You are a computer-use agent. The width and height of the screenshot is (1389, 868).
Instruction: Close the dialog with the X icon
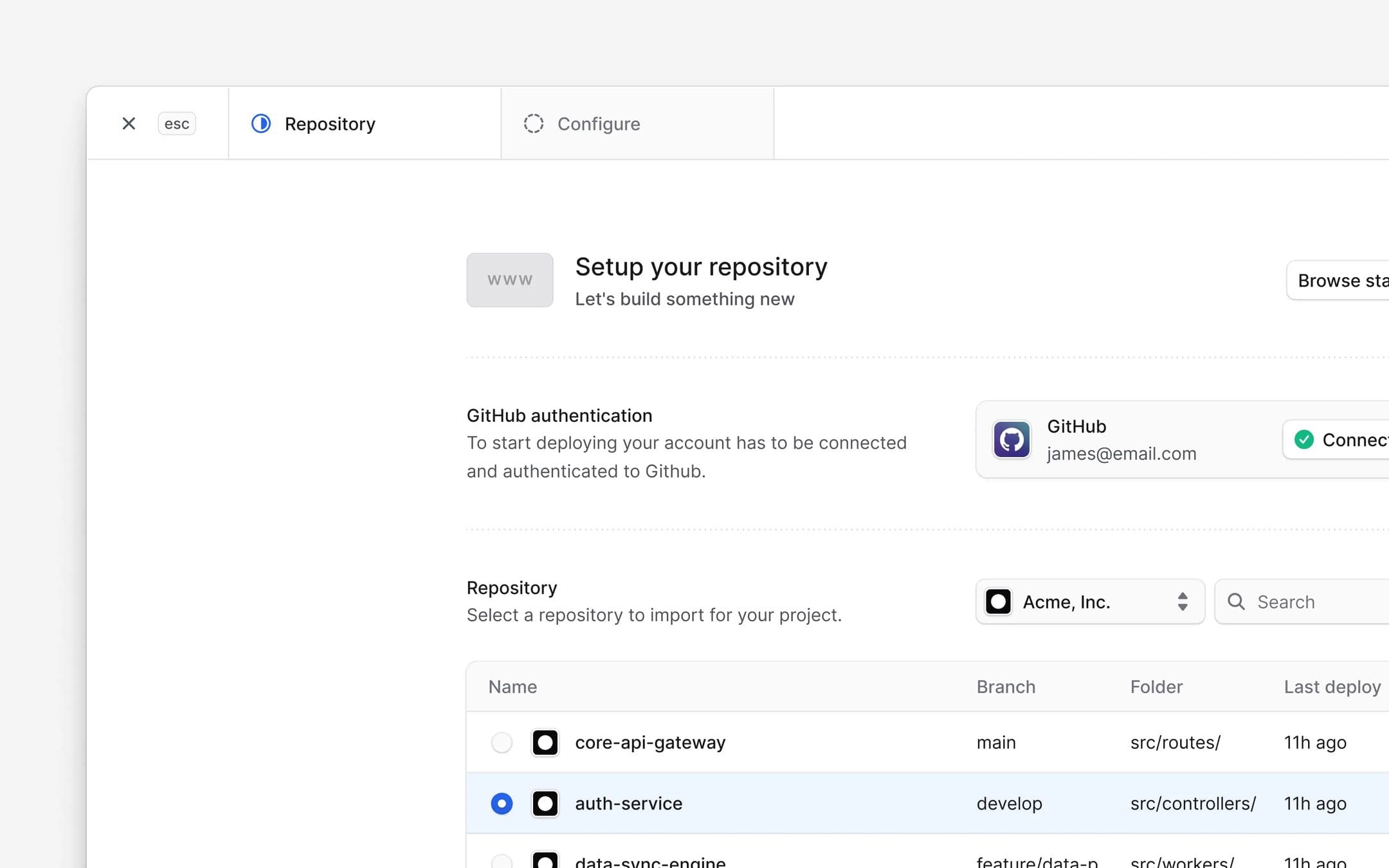click(129, 123)
